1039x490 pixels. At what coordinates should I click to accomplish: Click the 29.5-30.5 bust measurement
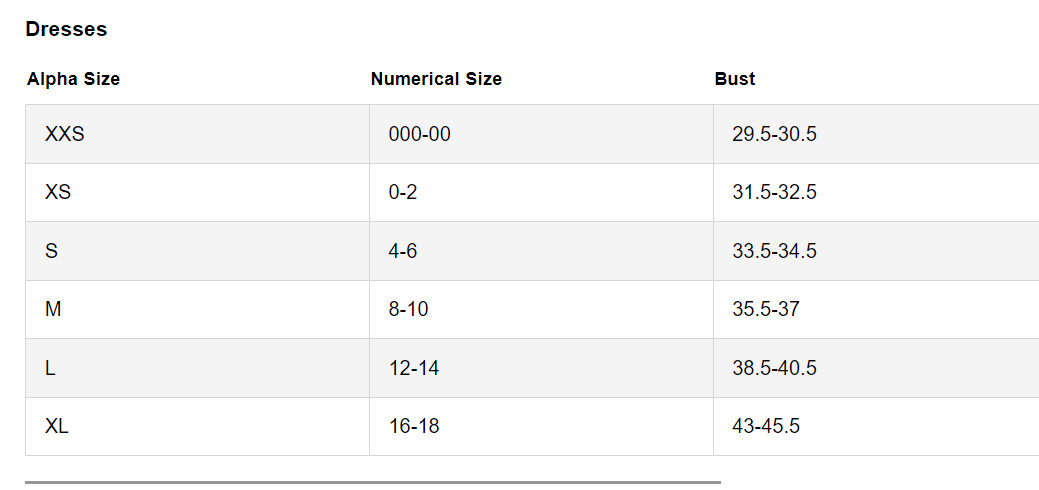click(x=774, y=135)
